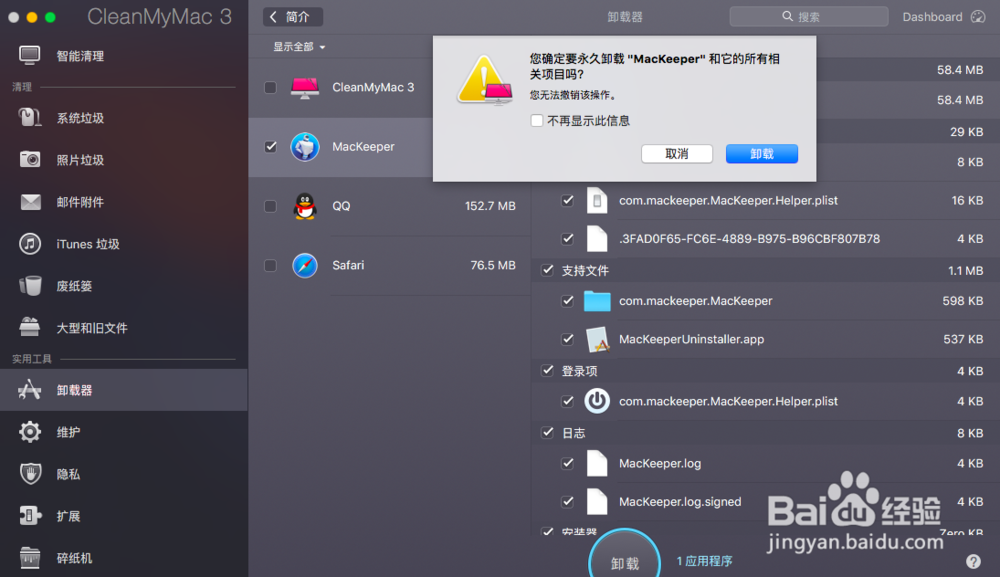Screen dimensions: 1000x577
Task: Select com.mackeeper.MacKeeper.Helper.plist under 登录项
Action: pos(728,401)
